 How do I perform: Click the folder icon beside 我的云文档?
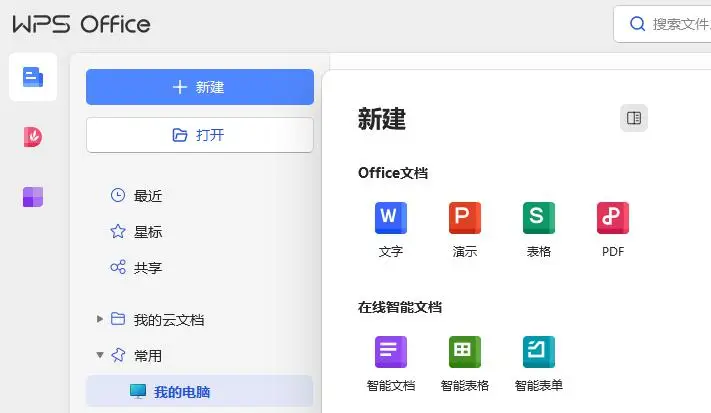118,319
